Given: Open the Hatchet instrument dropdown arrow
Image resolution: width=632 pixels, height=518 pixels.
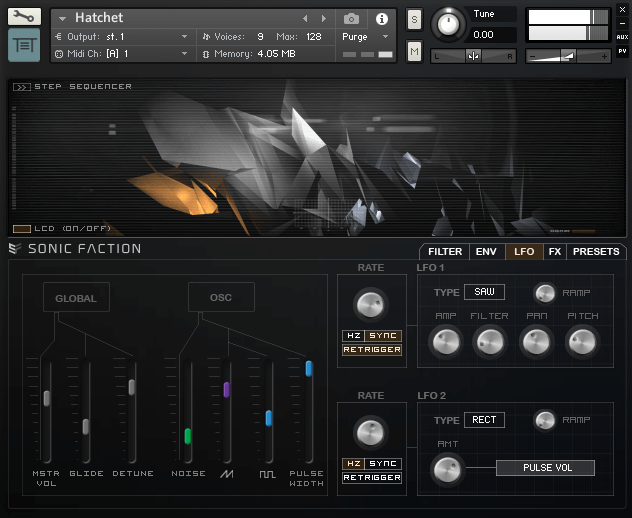Looking at the screenshot, I should (x=62, y=19).
